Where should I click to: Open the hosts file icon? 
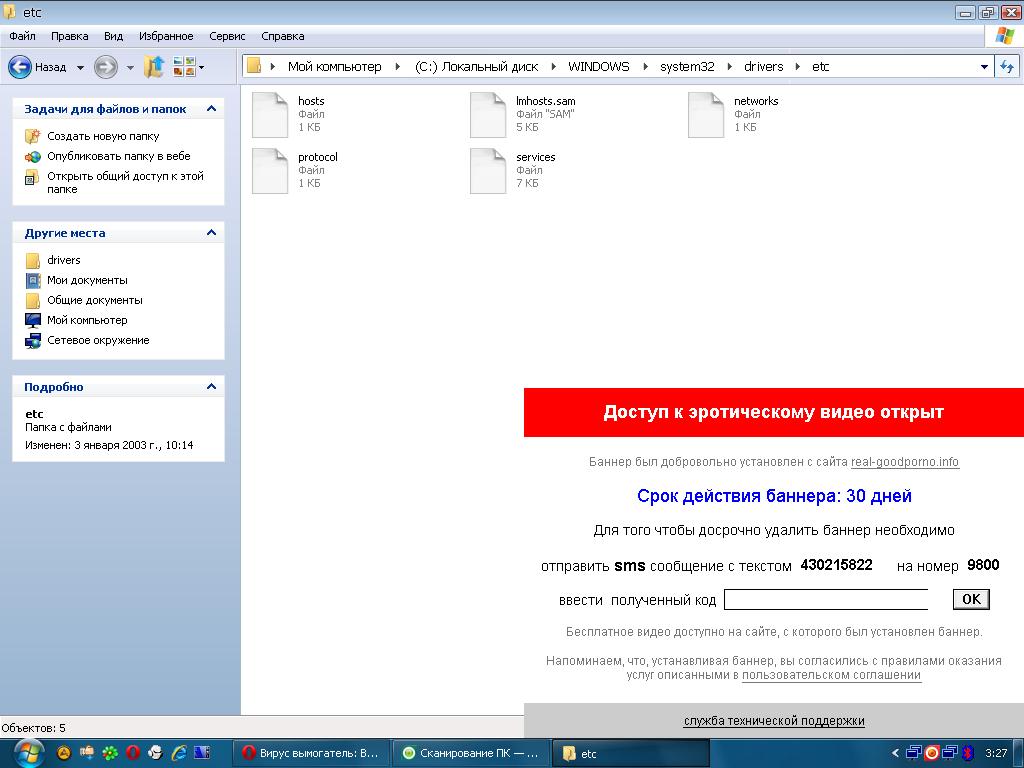(270, 115)
